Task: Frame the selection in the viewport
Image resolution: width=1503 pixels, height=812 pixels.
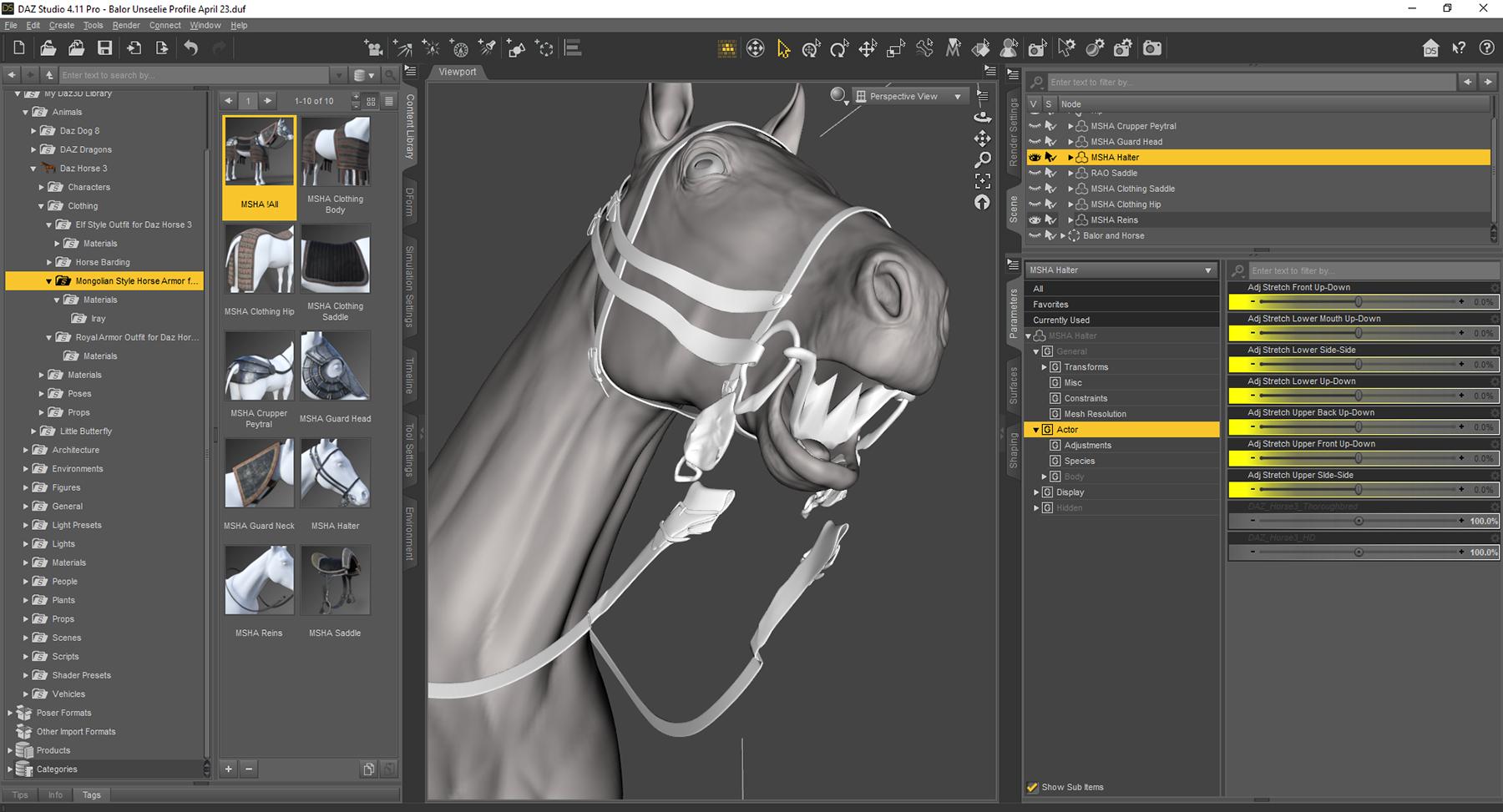Action: [x=983, y=180]
